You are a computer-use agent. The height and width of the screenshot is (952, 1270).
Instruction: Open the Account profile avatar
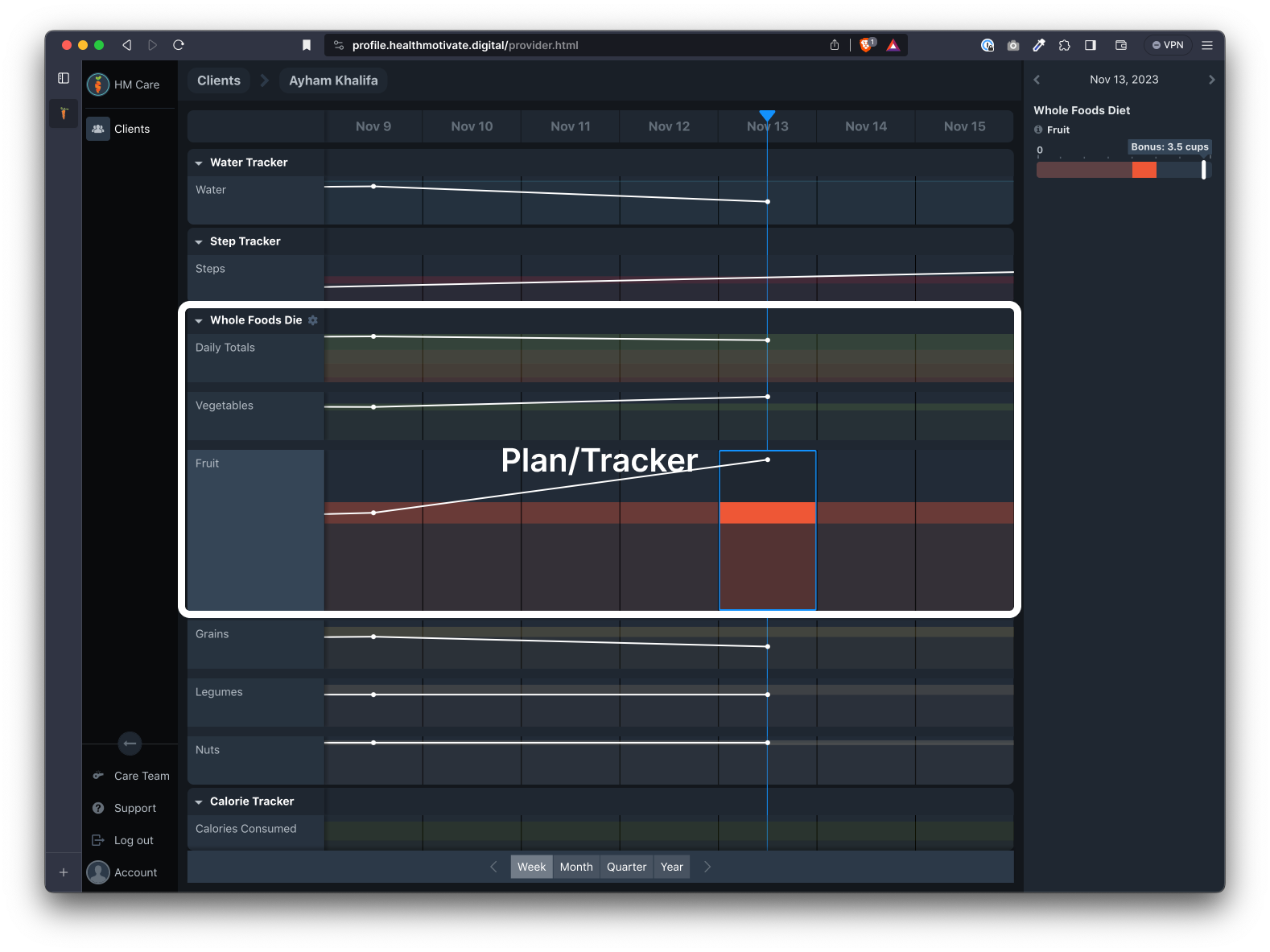pyautogui.click(x=98, y=872)
